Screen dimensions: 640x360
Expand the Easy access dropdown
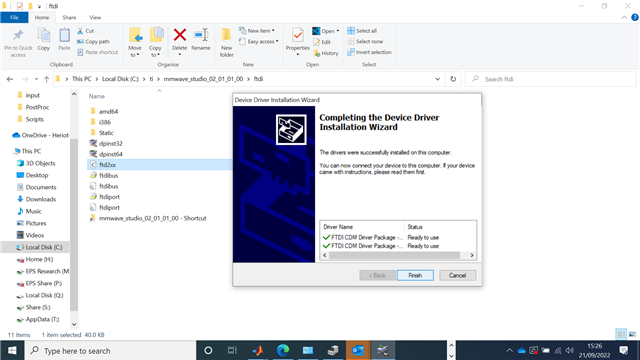click(259, 41)
